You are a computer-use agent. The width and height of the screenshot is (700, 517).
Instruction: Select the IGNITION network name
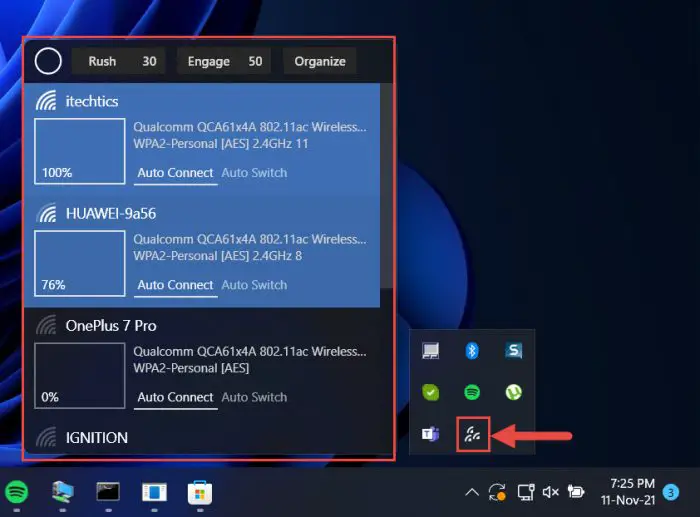[x=96, y=438]
